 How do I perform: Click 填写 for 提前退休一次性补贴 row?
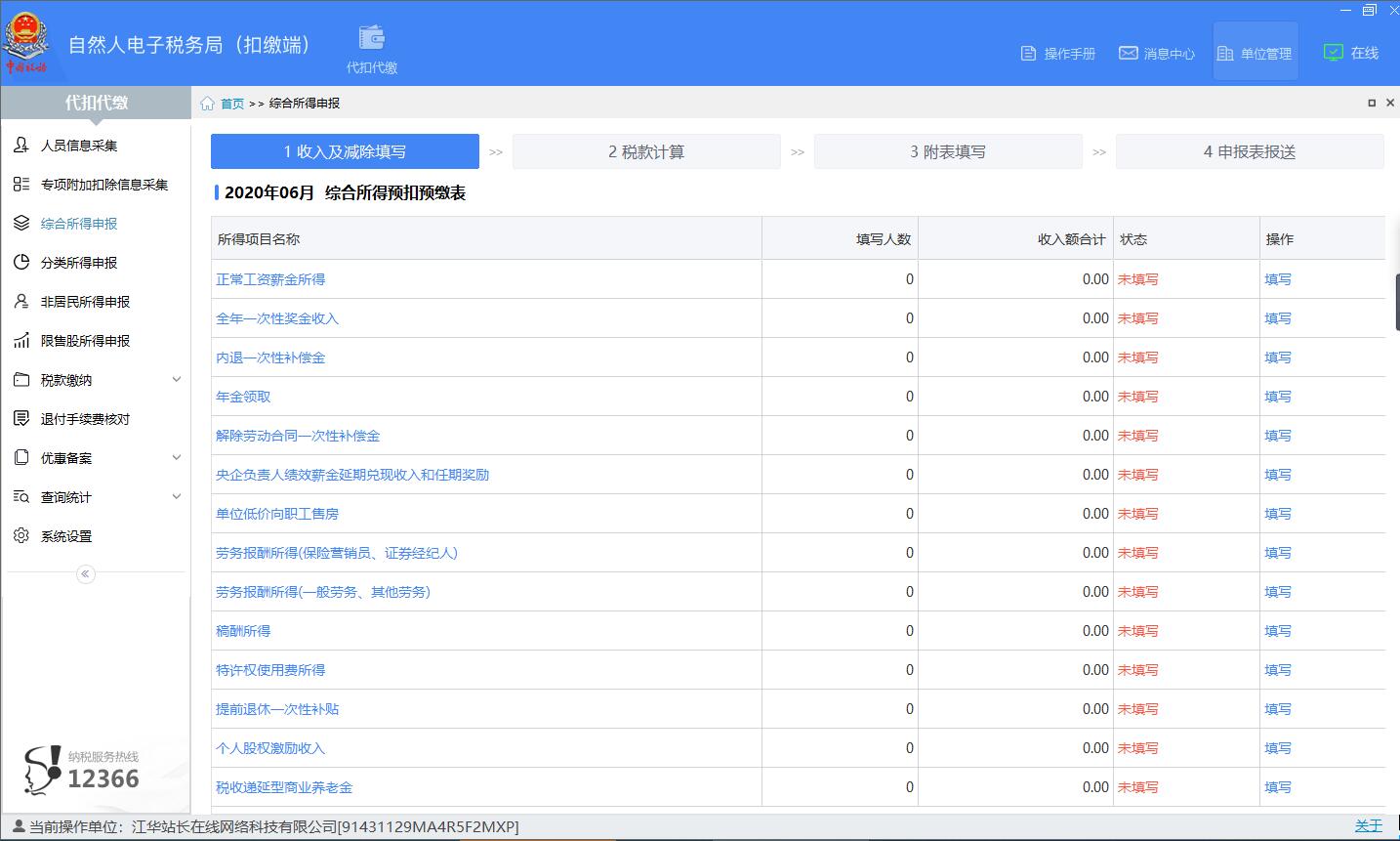click(1278, 709)
